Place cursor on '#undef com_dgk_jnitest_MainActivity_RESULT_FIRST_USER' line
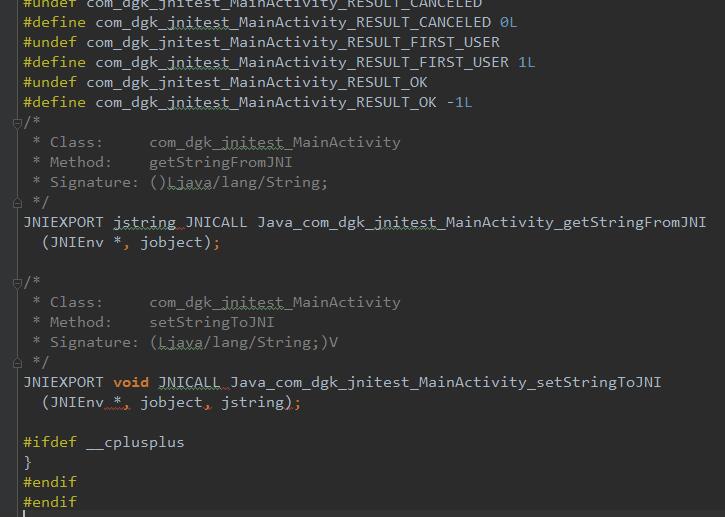 (262, 43)
